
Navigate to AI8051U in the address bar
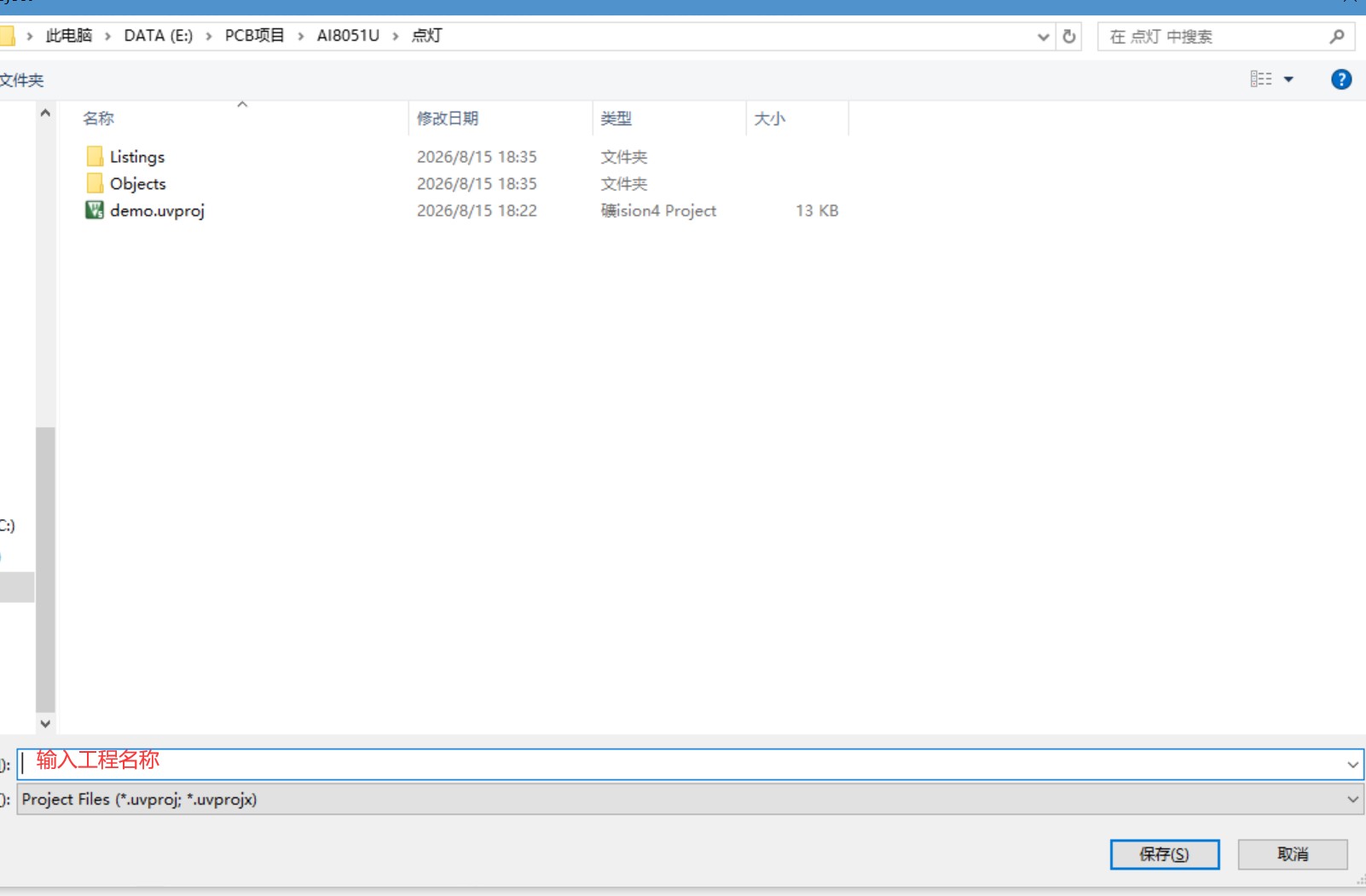(x=348, y=36)
